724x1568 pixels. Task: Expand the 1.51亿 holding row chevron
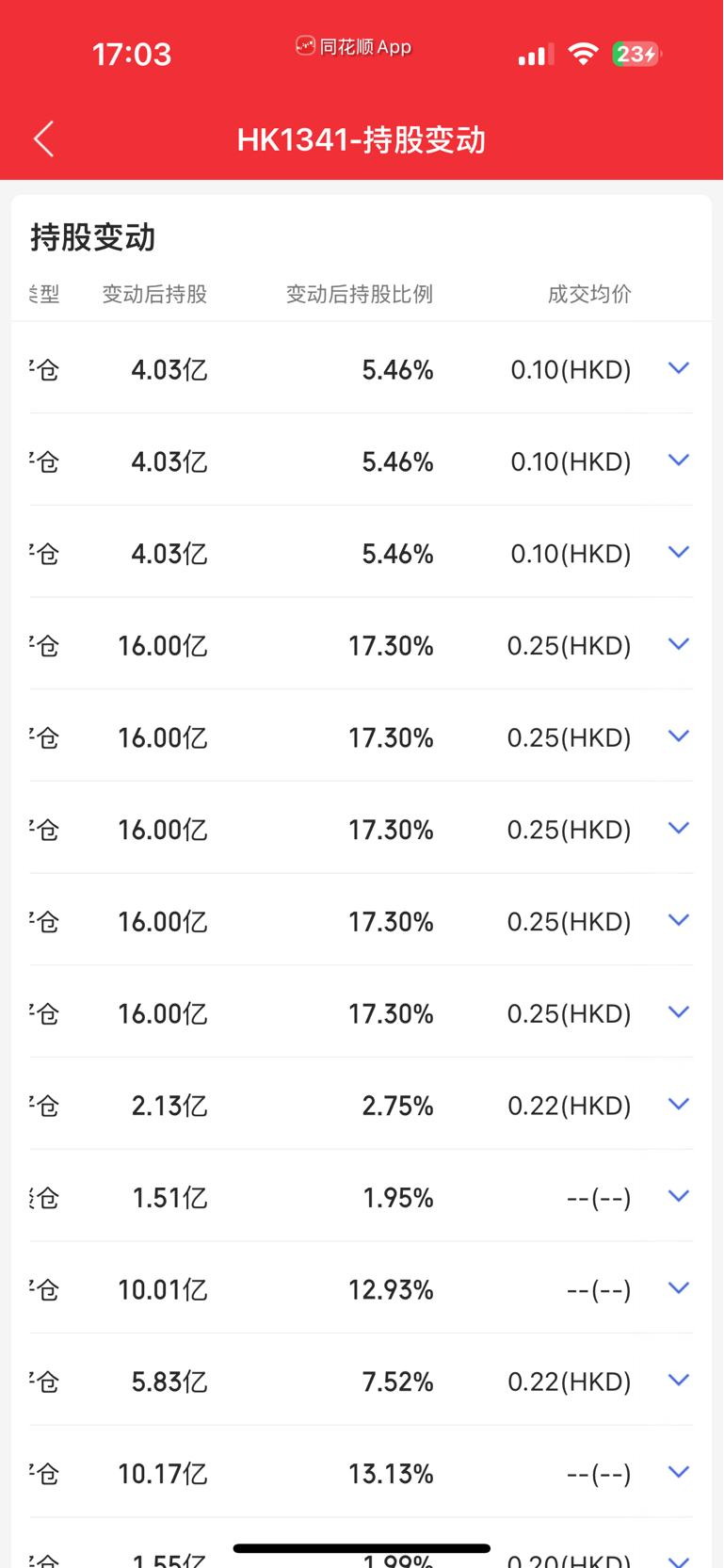pyautogui.click(x=679, y=1195)
